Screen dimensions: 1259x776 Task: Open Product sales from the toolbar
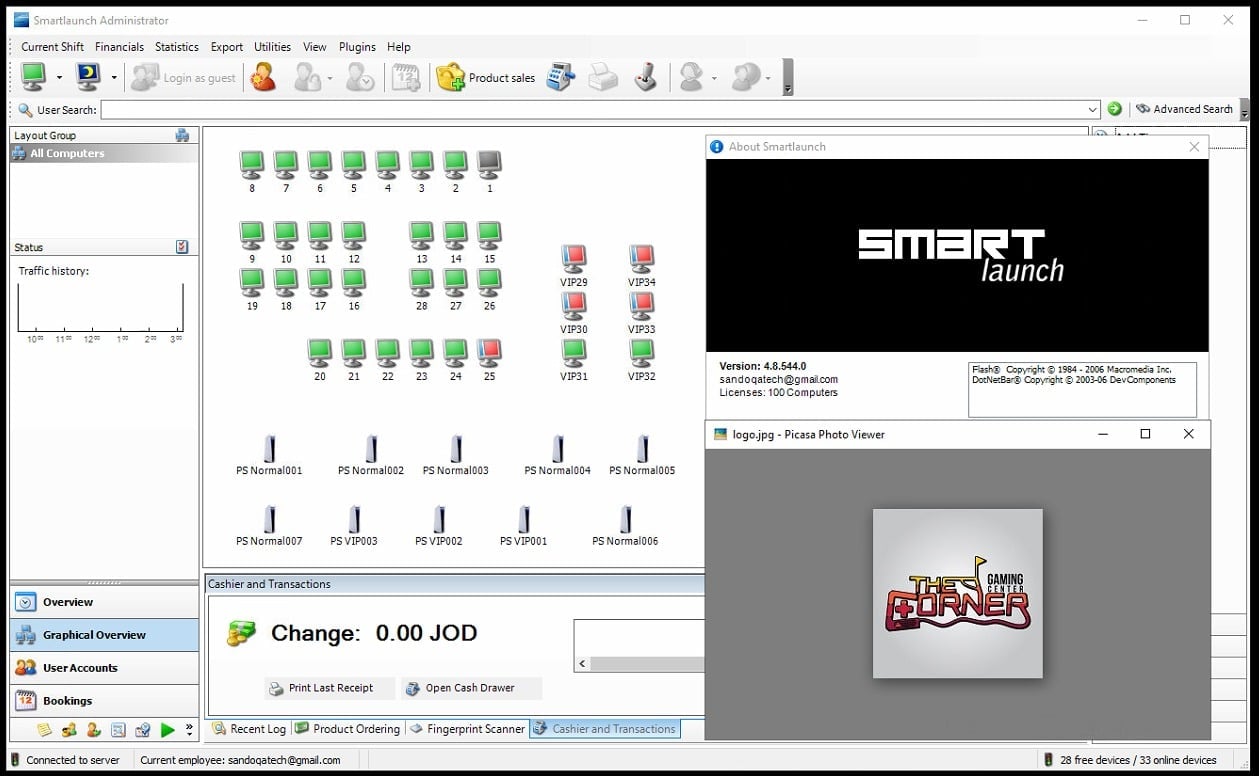tap(487, 78)
